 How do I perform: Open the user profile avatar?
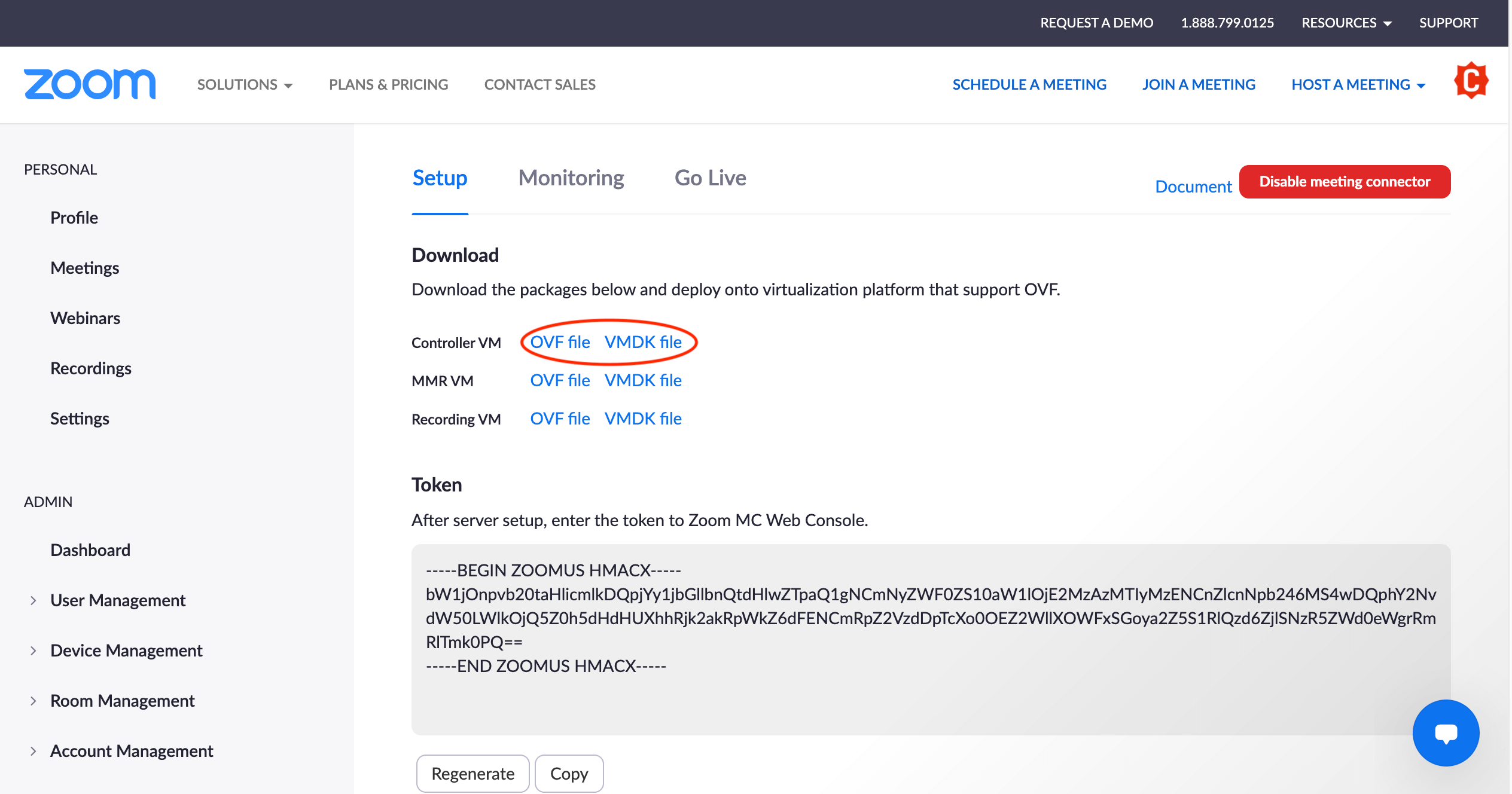click(1471, 80)
